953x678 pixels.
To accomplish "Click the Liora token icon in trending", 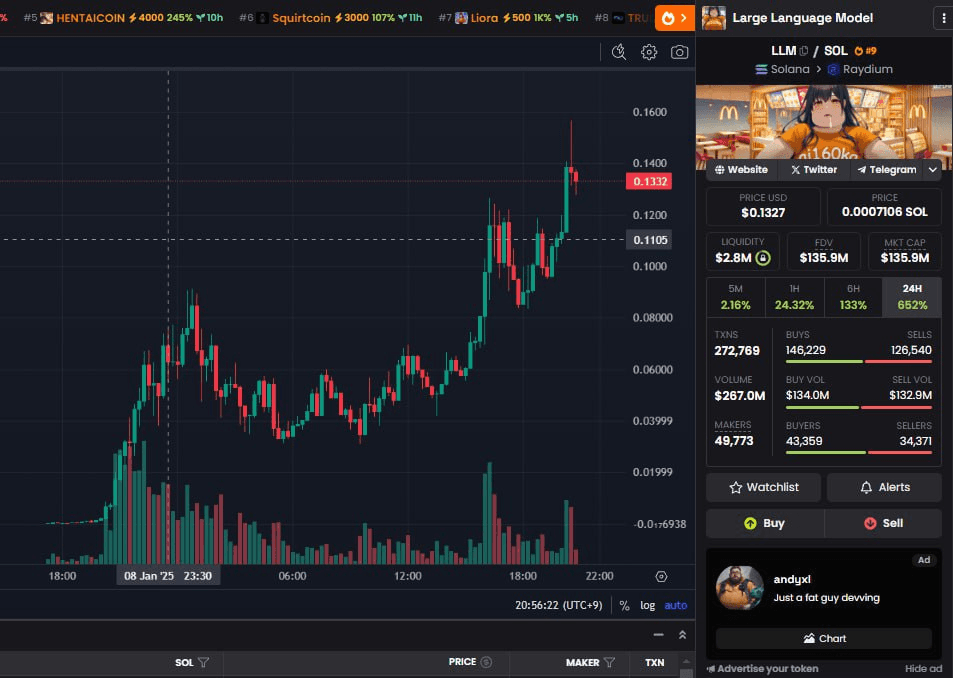I will point(461,18).
